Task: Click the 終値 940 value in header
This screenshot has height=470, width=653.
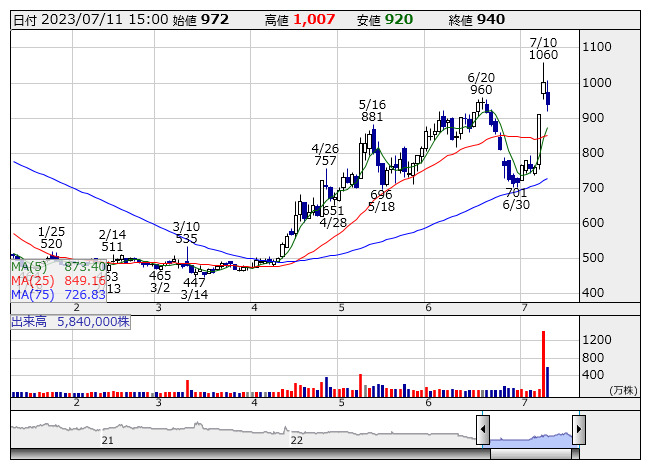Action: tap(476, 20)
